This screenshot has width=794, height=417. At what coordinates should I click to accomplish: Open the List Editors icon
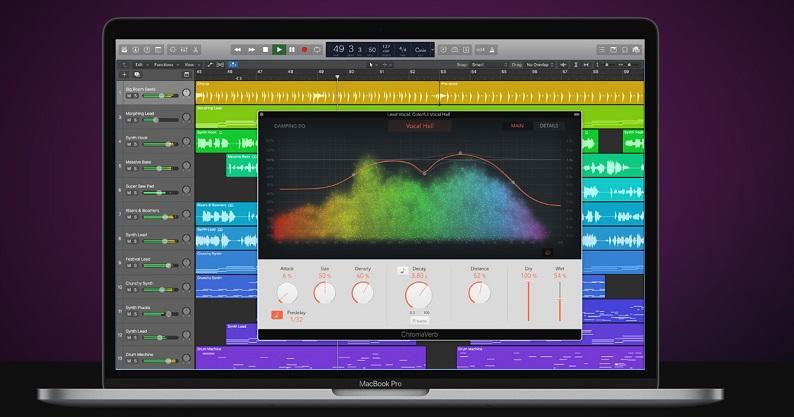(602, 50)
